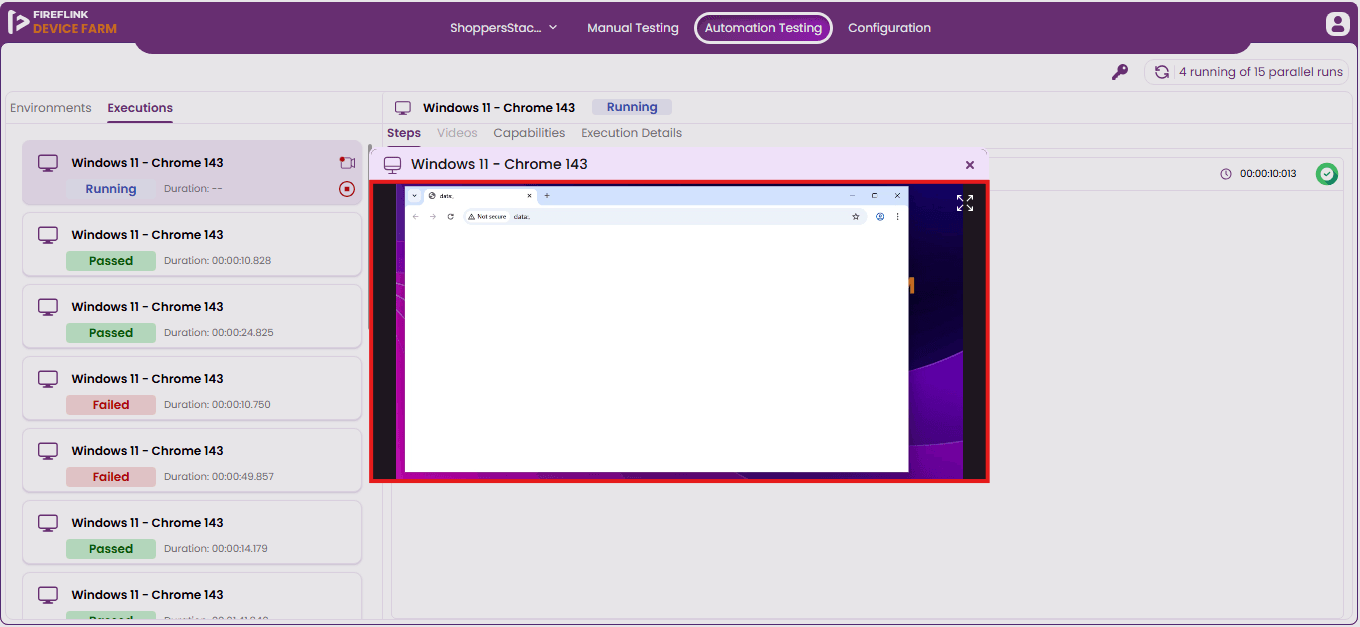
Task: Click the back arrow in remote Chrome
Action: tap(416, 216)
